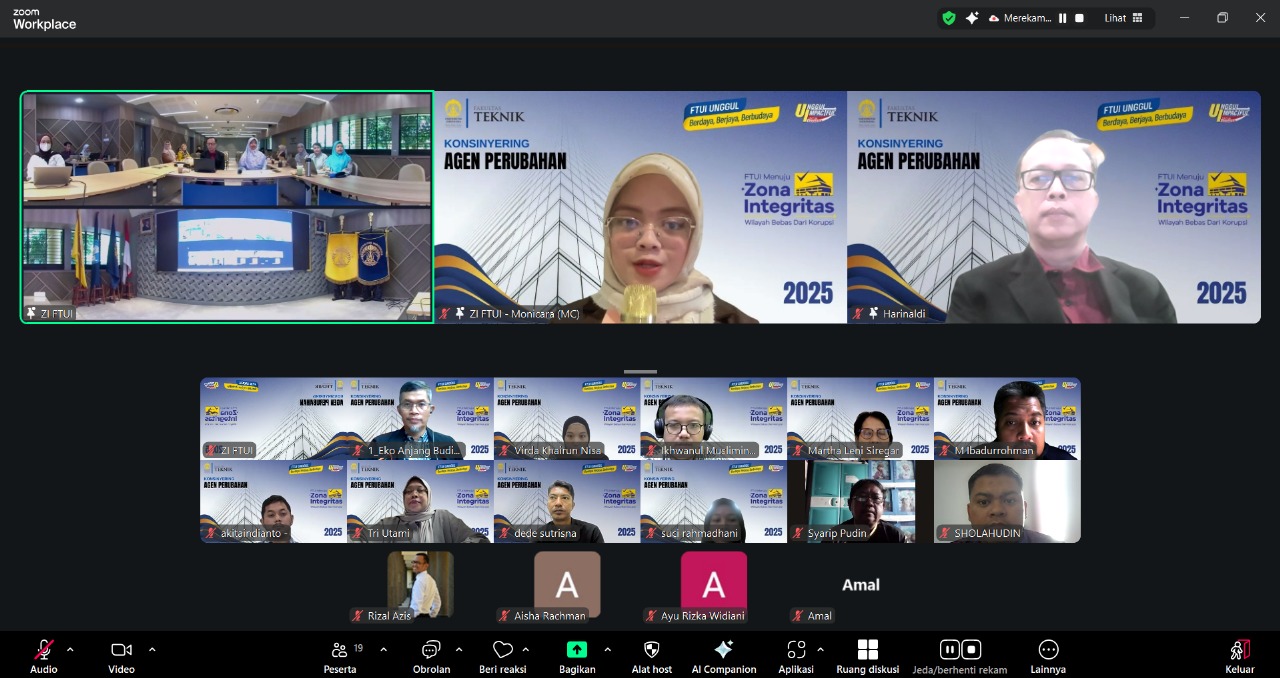Close the Zoom meeting window

[x=1260, y=18]
